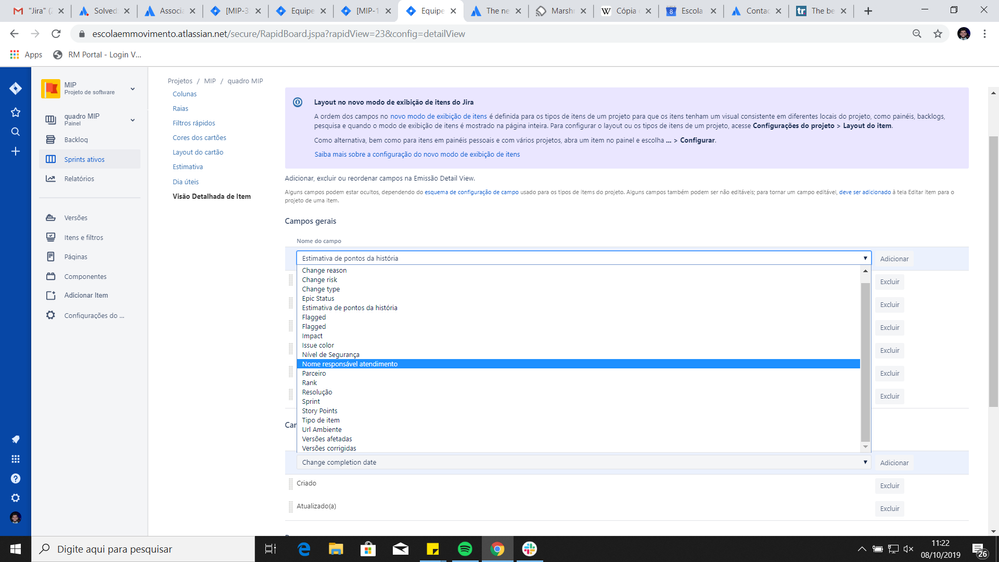
Task: Open Sprints ativos in sidebar
Action: [90, 159]
